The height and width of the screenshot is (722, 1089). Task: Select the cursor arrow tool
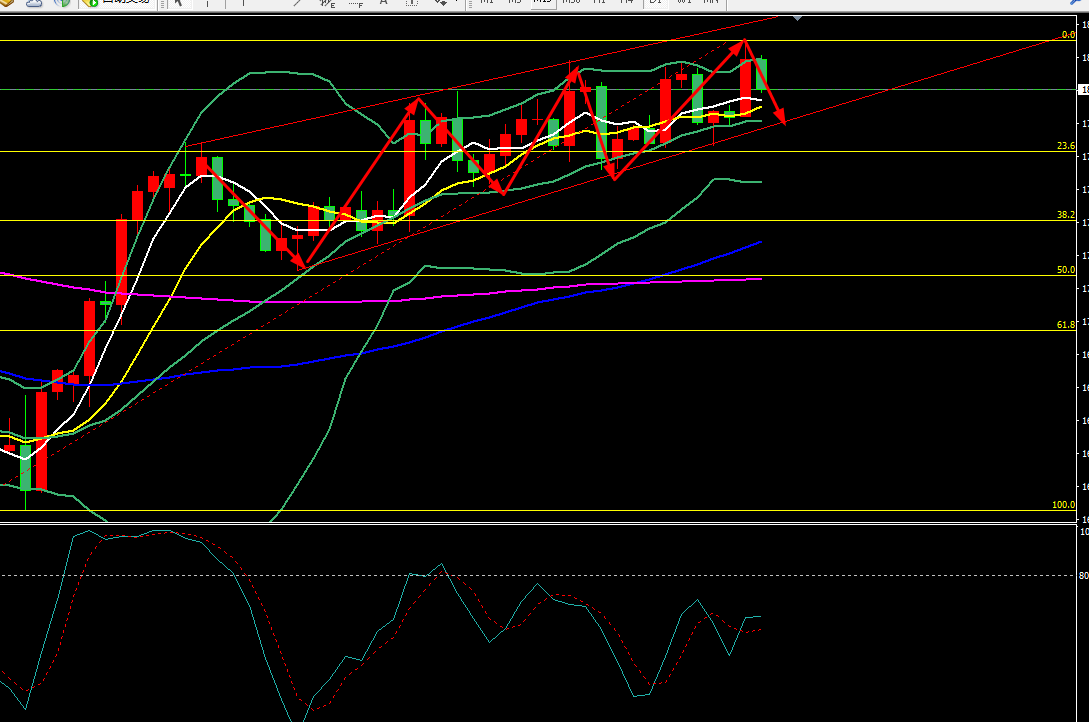tap(179, 2)
